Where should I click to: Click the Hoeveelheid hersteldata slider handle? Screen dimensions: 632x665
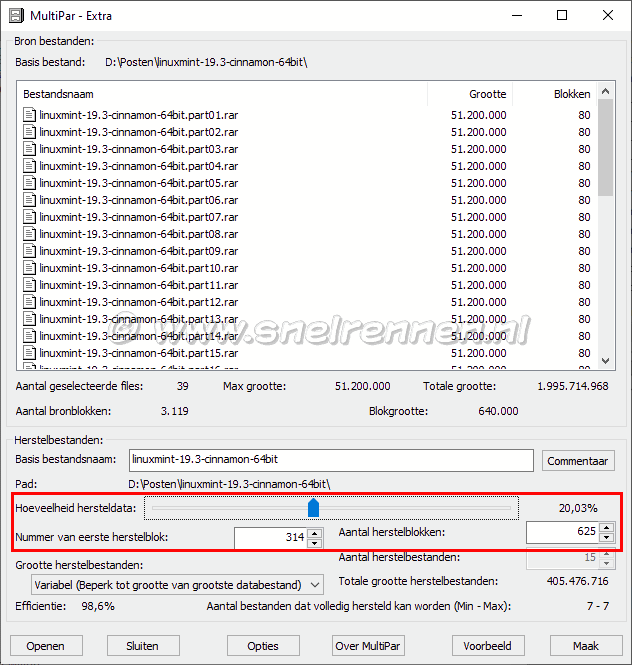click(313, 508)
